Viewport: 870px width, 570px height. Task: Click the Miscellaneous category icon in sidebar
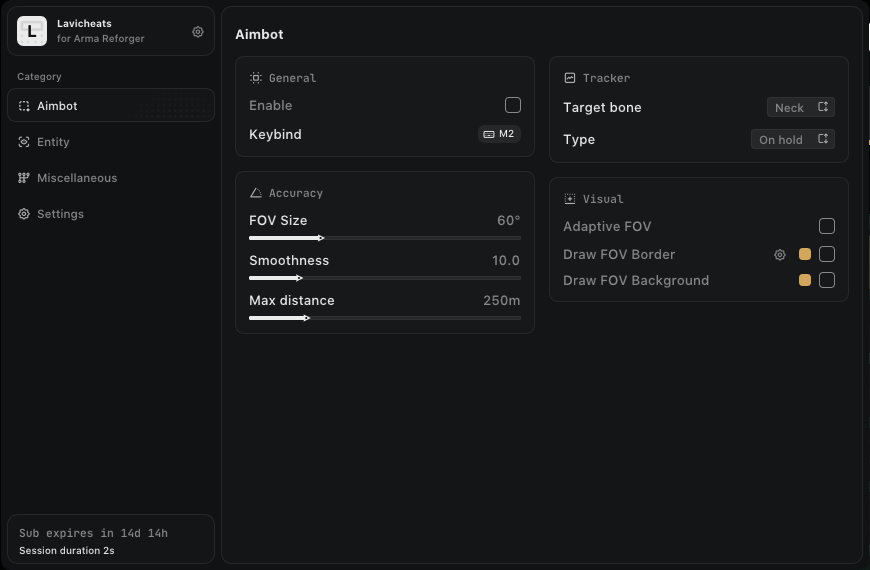(x=24, y=178)
